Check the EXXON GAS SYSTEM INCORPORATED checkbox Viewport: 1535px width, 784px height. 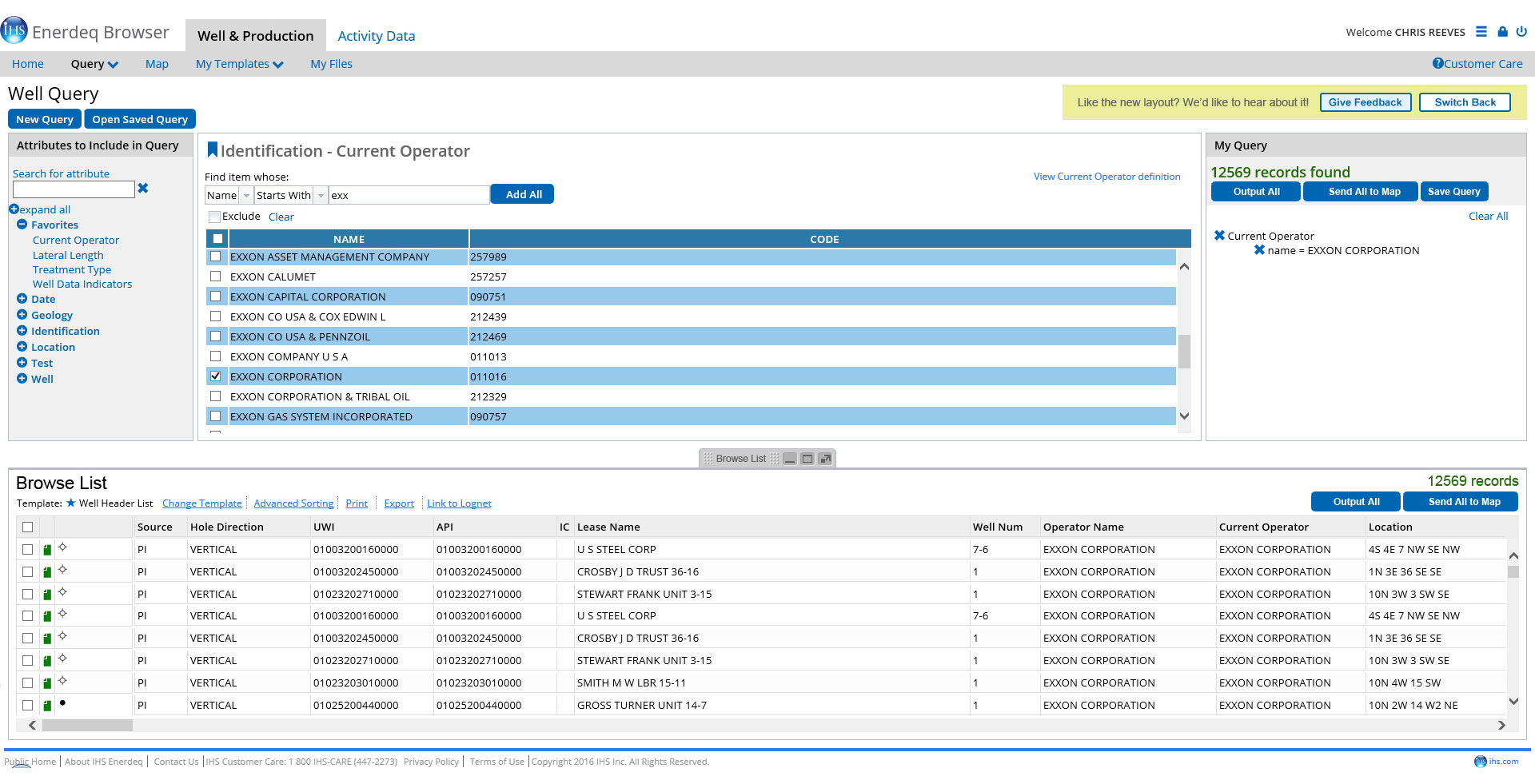(215, 416)
